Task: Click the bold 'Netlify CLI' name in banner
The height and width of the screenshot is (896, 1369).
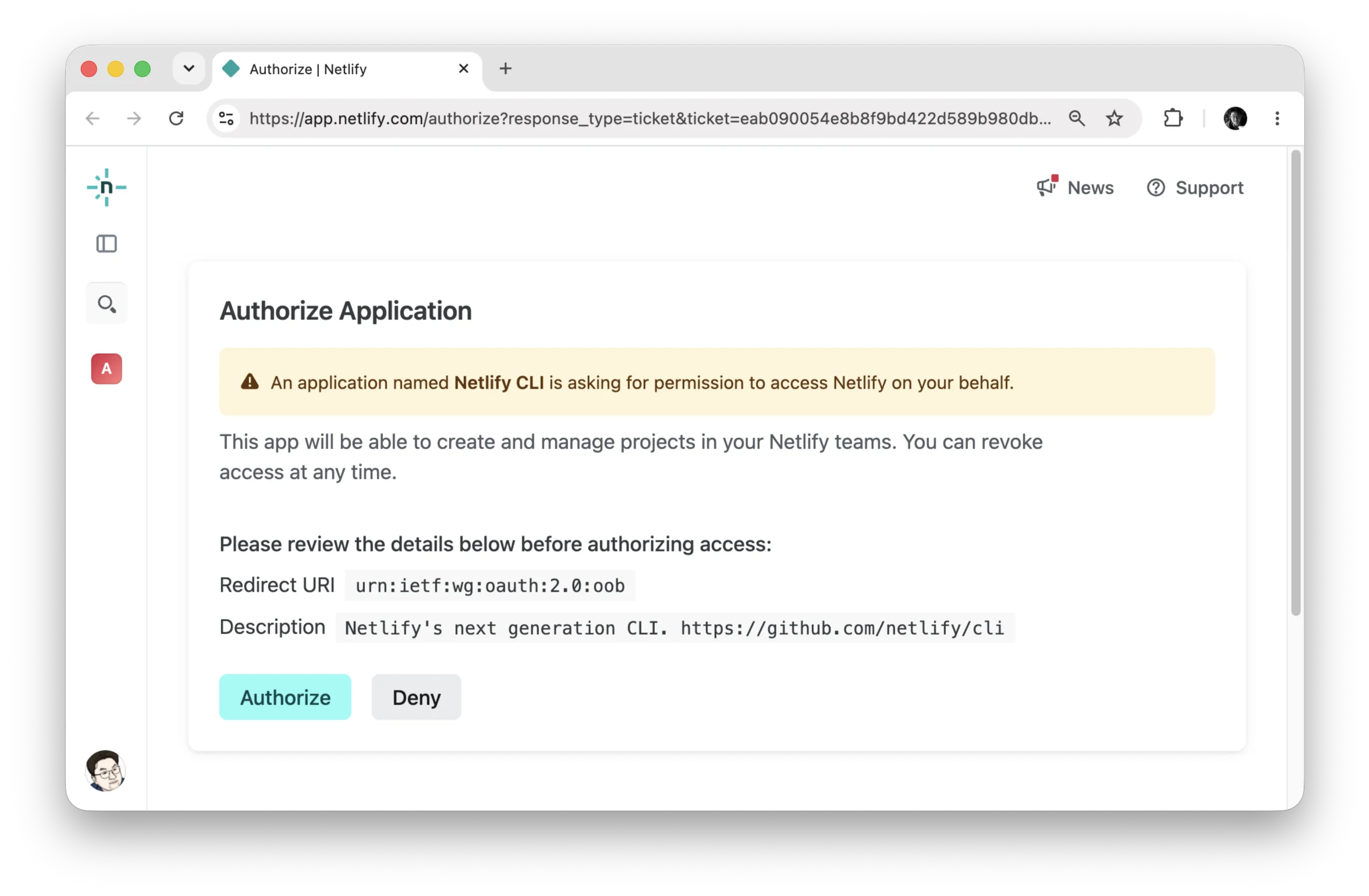Action: tap(499, 383)
